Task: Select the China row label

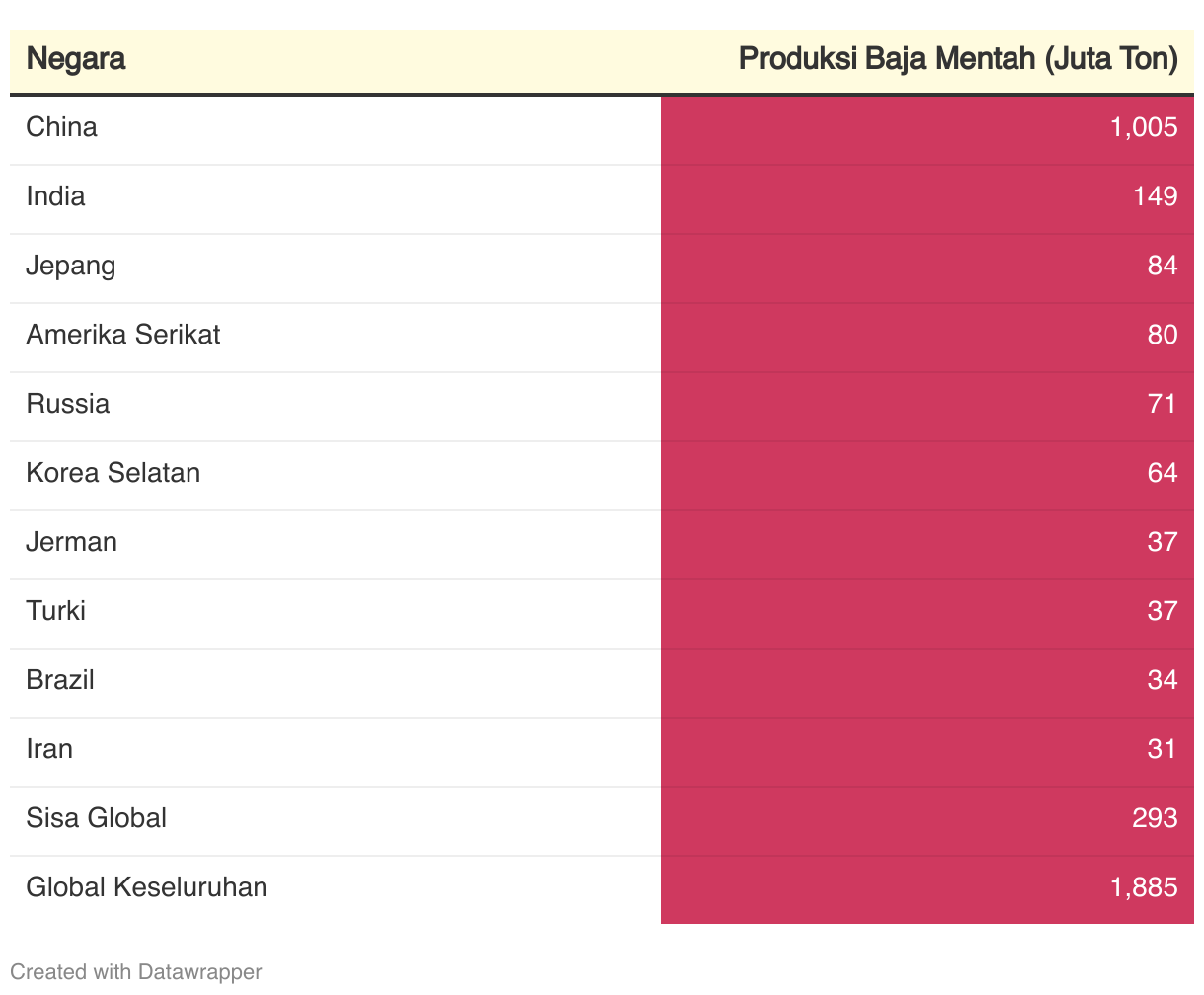Action: coord(62,127)
